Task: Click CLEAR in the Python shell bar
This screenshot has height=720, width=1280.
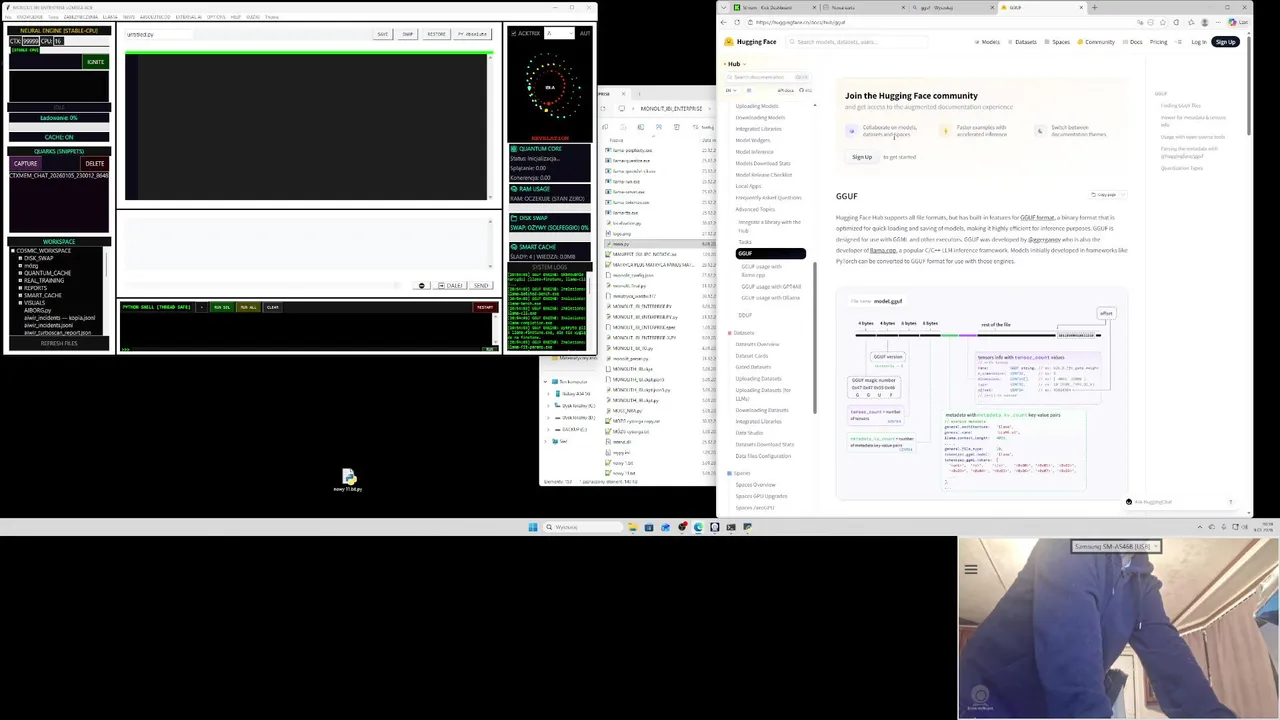Action: (272, 307)
